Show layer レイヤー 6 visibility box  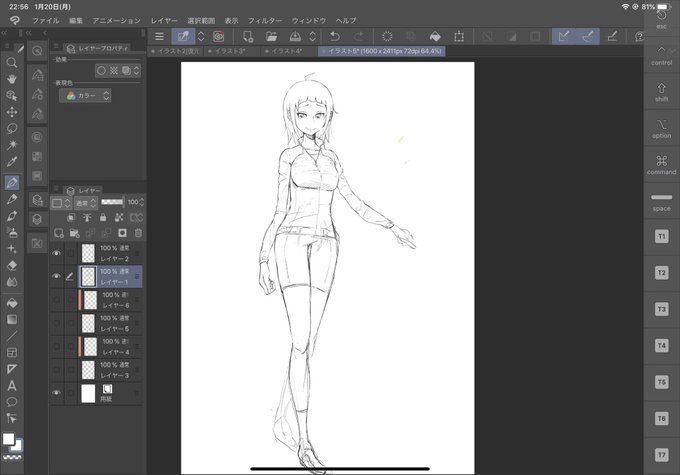[56, 300]
